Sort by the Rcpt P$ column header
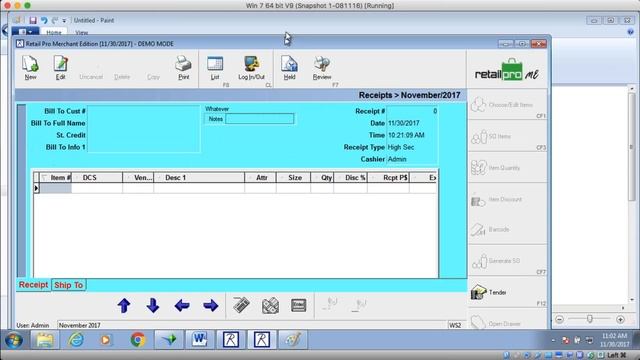640x360 pixels. point(389,178)
